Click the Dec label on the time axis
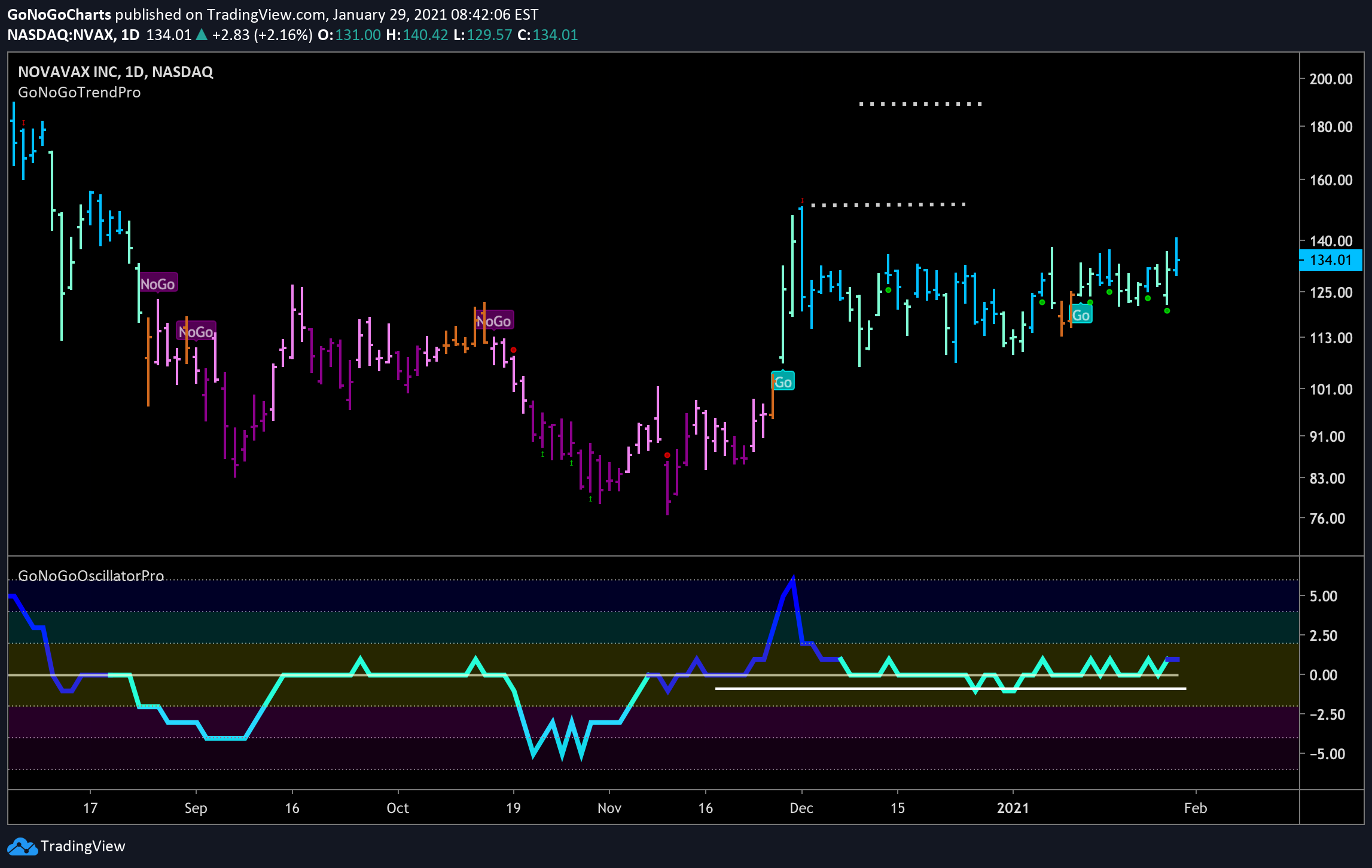Image resolution: width=1372 pixels, height=868 pixels. click(x=801, y=808)
